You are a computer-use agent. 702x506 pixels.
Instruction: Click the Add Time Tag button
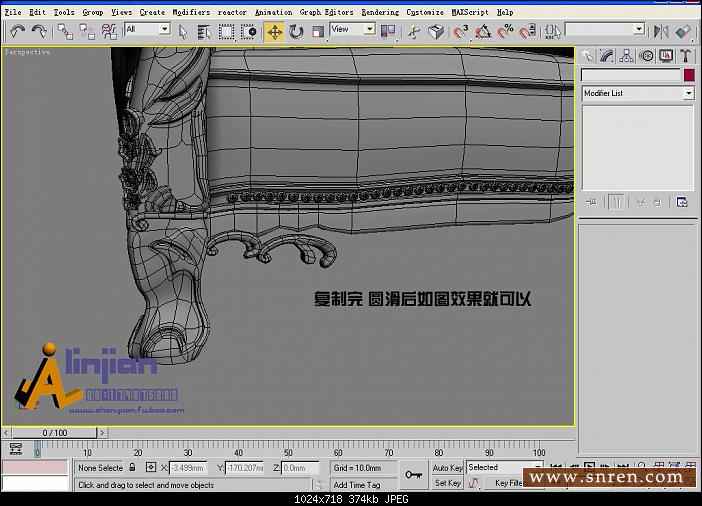tap(355, 484)
